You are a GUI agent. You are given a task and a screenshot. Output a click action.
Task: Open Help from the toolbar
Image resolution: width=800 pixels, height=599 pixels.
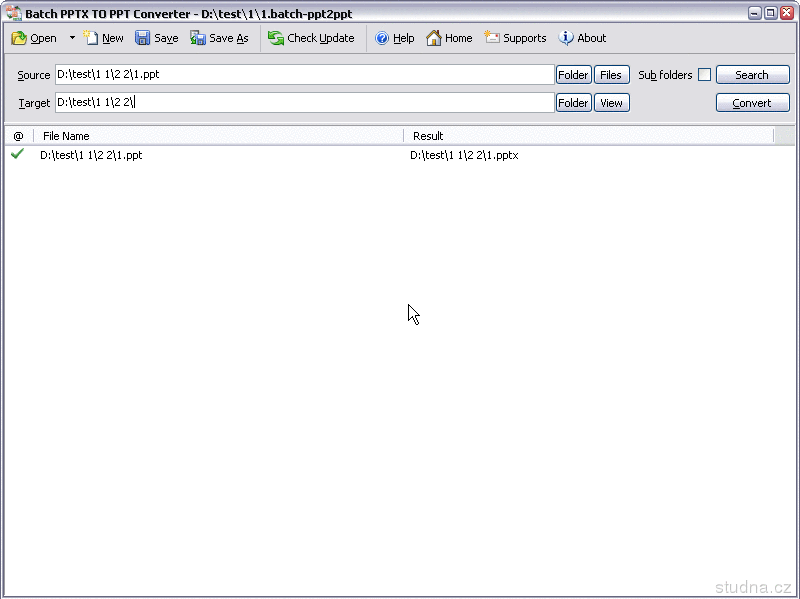point(394,38)
